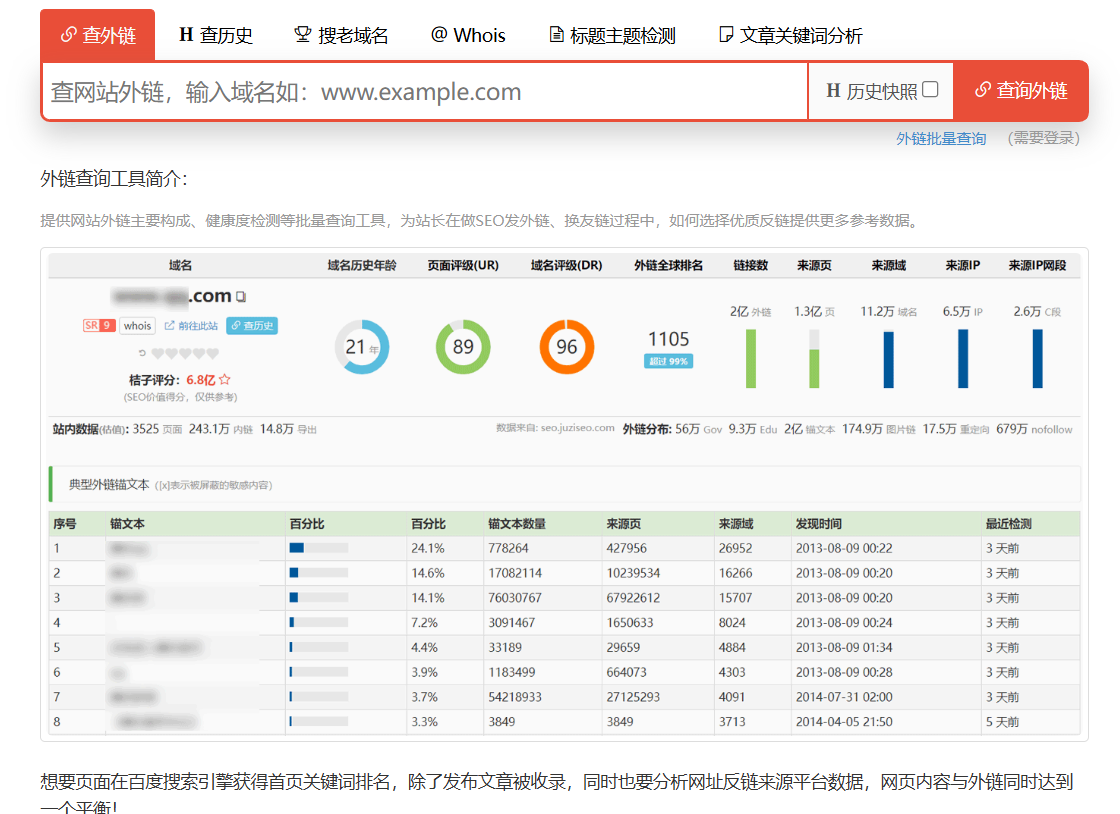This screenshot has width=1120, height=814.
Task: Click the refresh arrow left of the hearts
Action: click(142, 353)
